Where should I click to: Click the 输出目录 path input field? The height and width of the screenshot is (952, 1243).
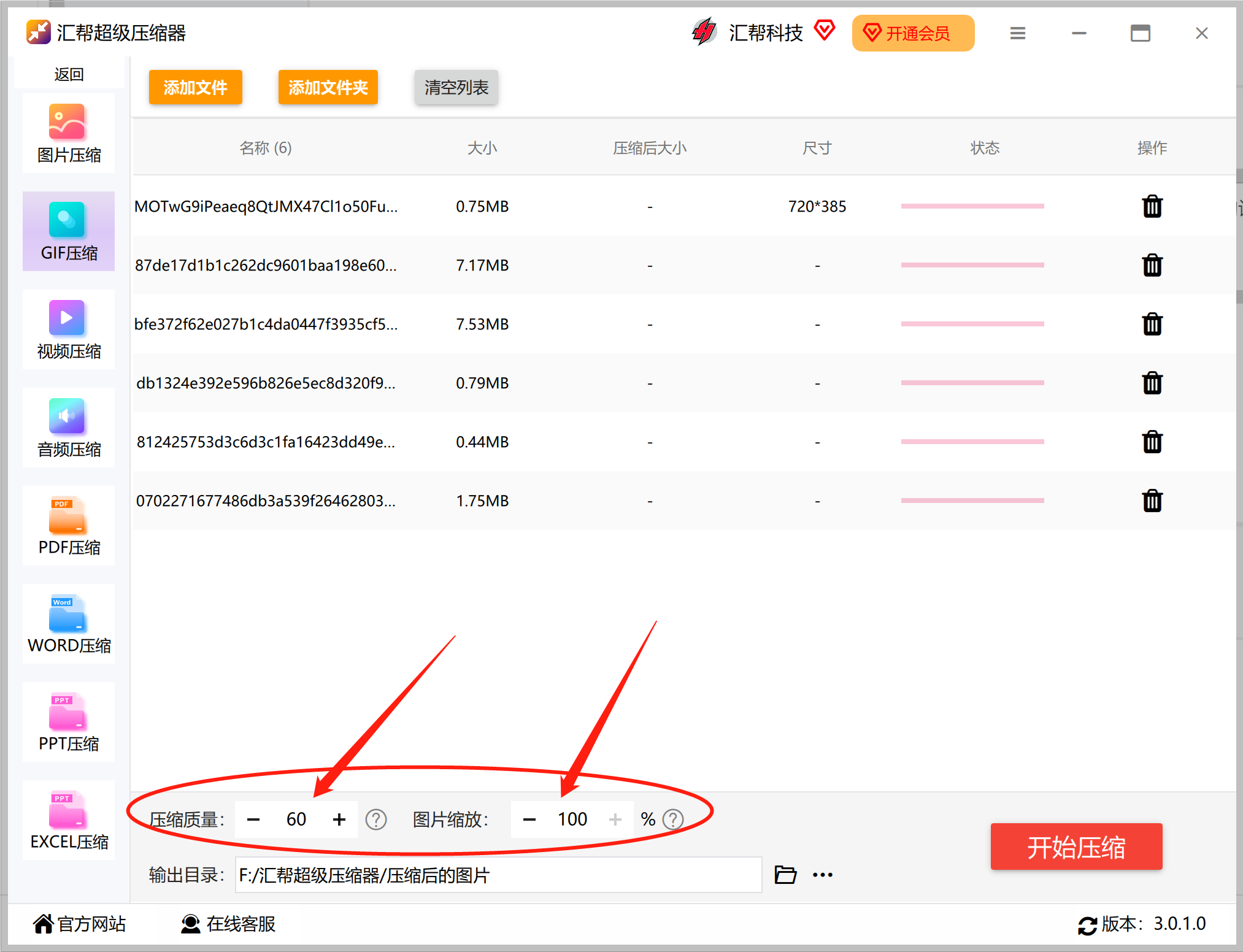pos(499,875)
